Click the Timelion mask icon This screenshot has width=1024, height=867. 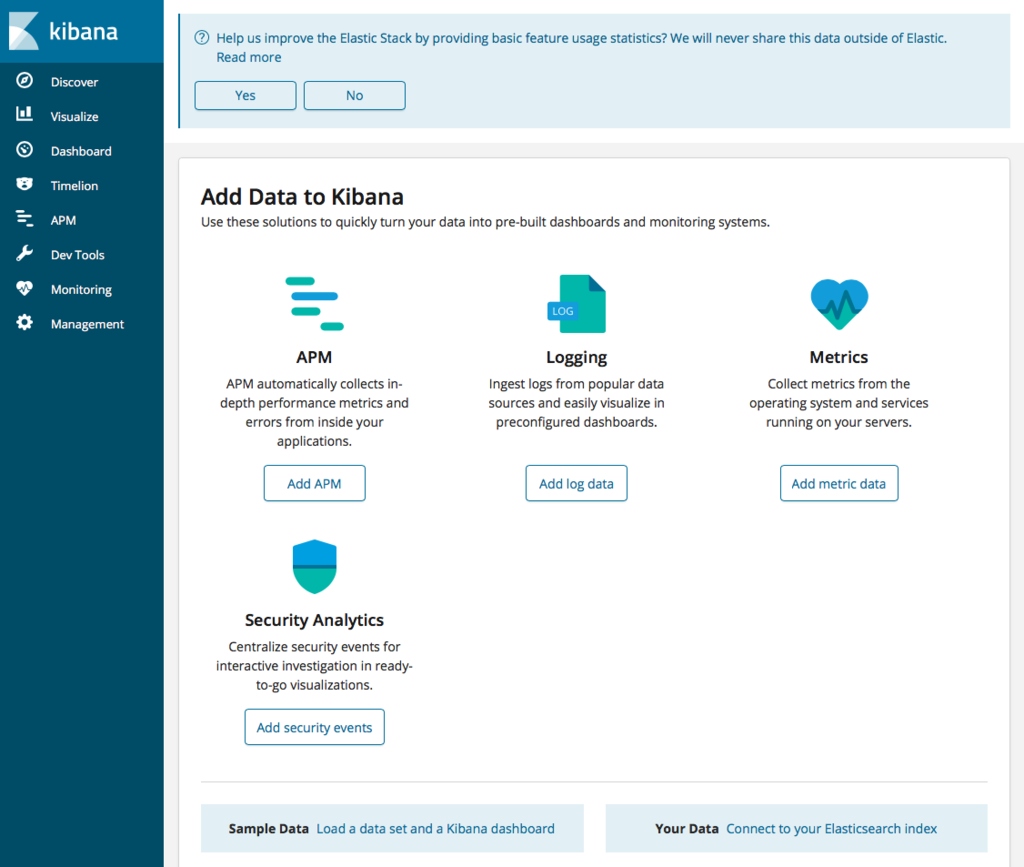click(24, 184)
